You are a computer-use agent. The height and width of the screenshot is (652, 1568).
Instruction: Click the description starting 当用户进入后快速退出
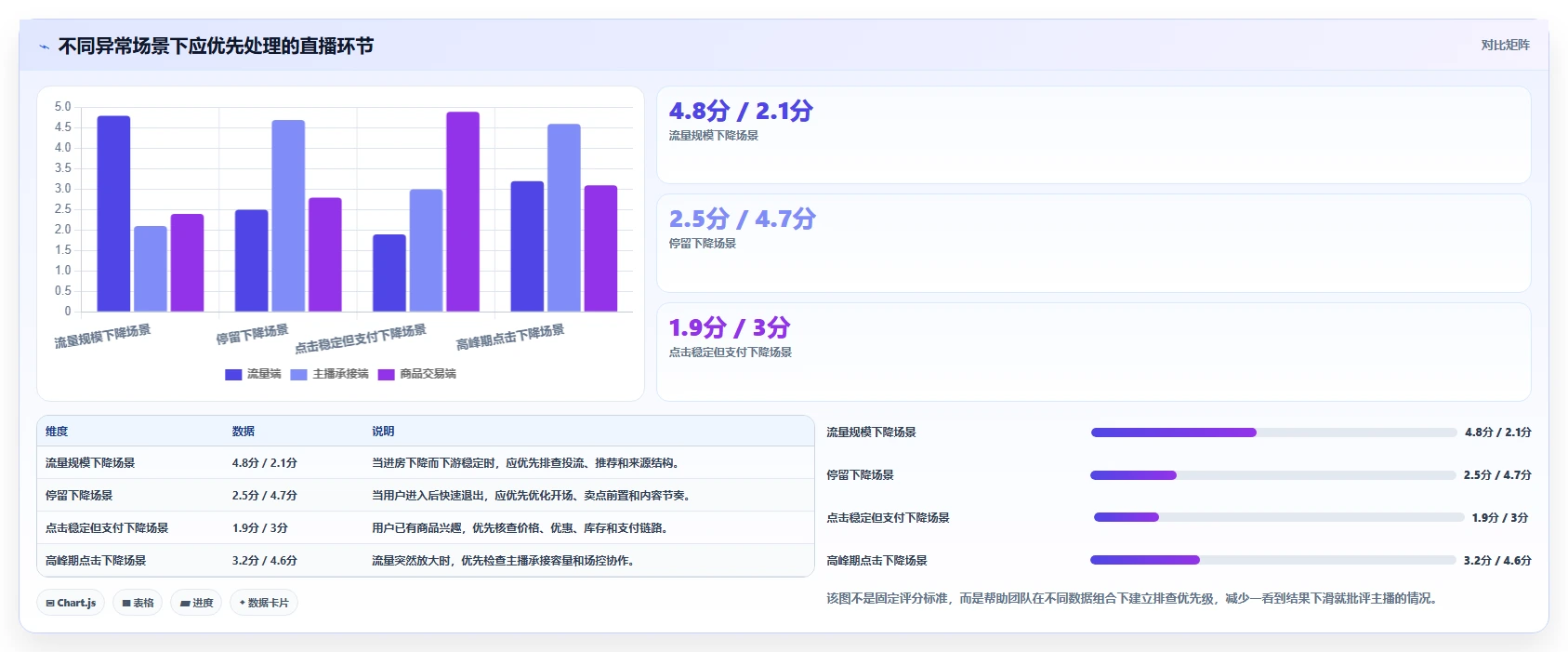click(x=533, y=496)
